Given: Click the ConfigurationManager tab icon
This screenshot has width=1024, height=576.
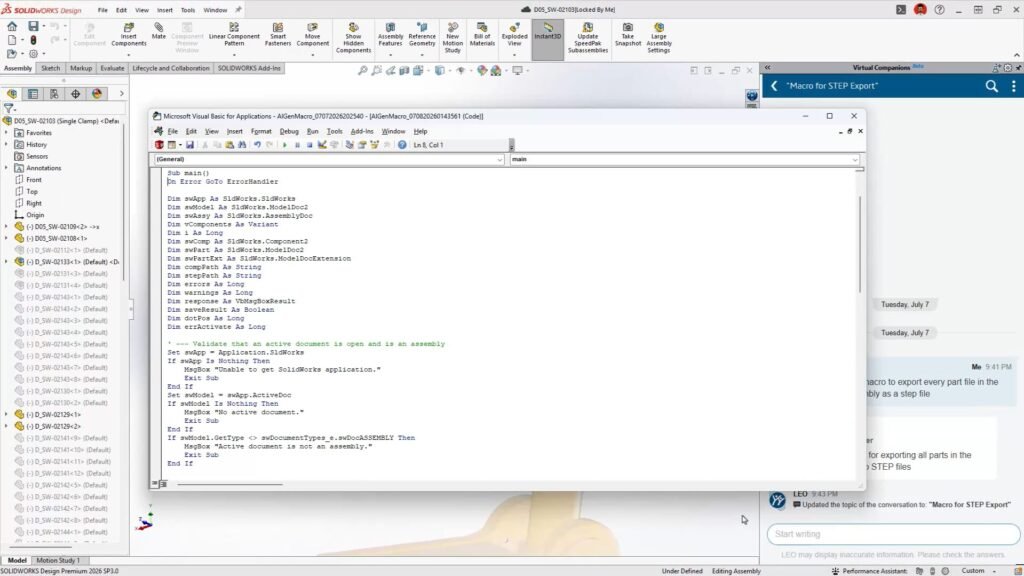Looking at the screenshot, I should pos(54,94).
